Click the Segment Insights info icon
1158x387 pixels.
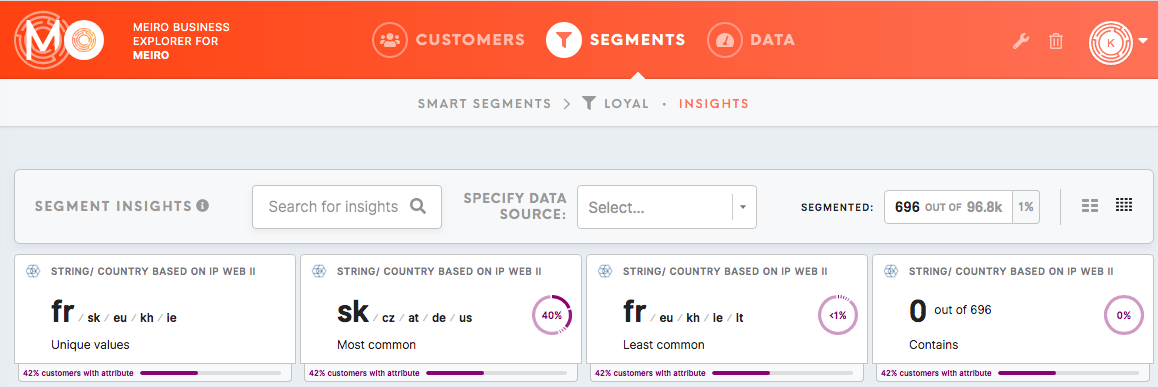click(203, 205)
